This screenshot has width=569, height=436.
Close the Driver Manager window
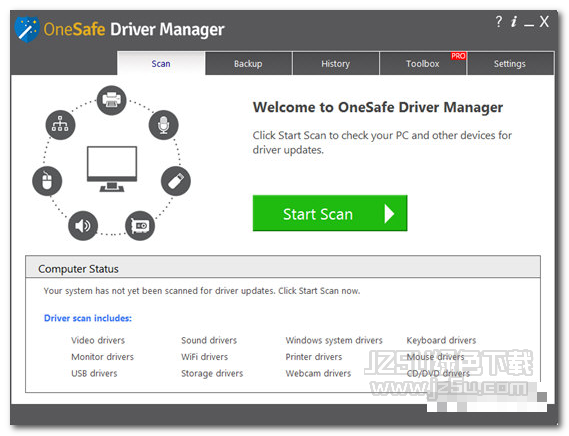pyautogui.click(x=544, y=22)
